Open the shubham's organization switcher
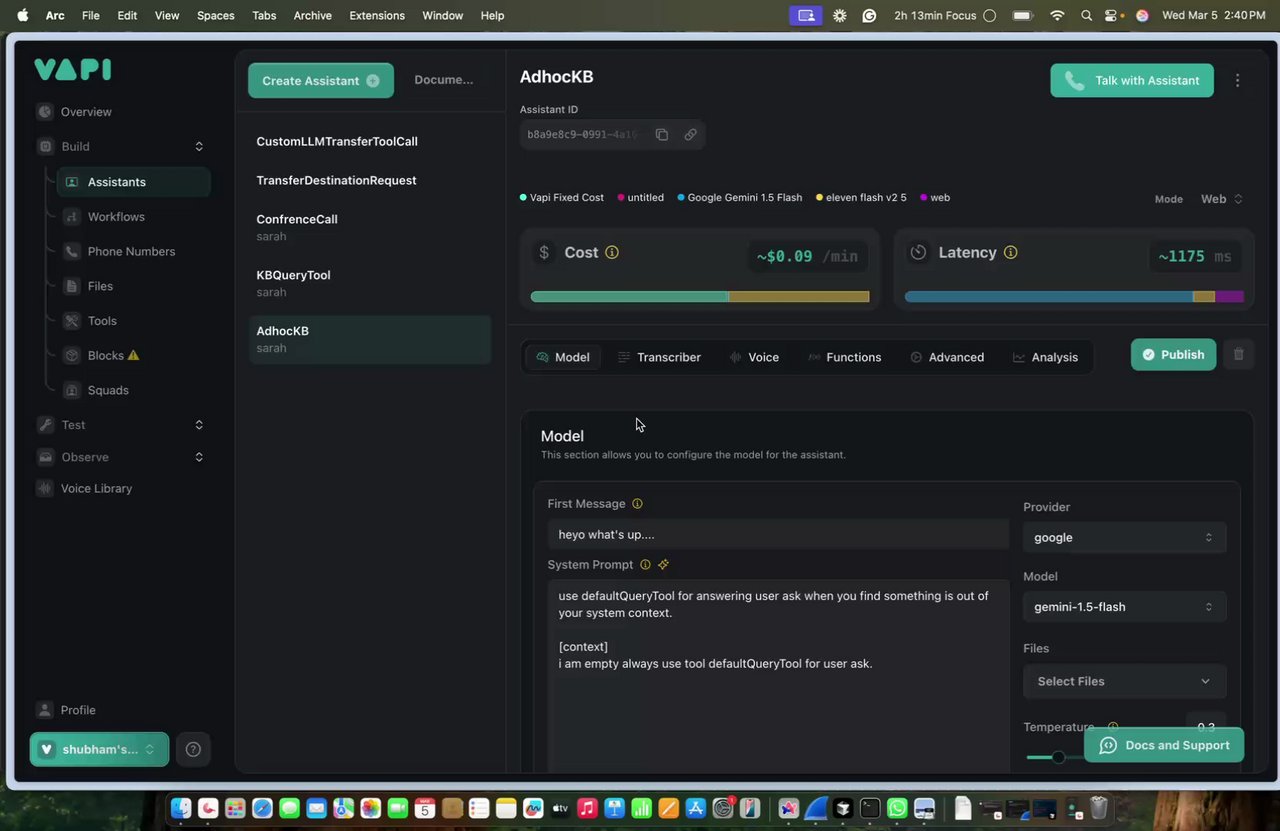 tap(99, 749)
